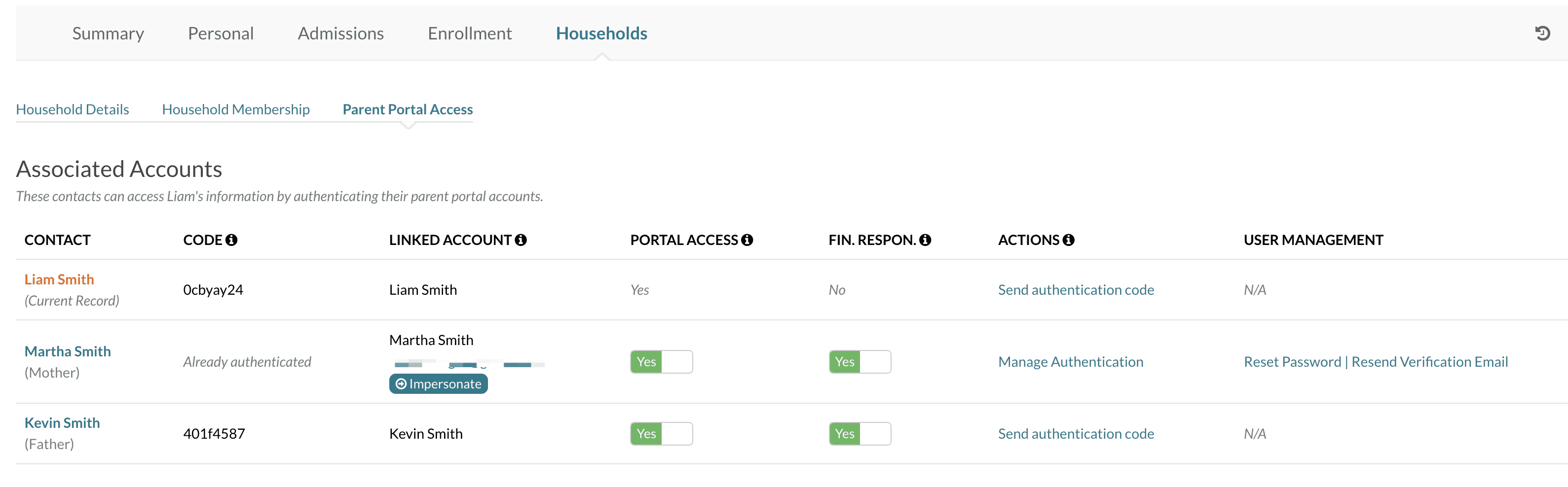Click the info icon next to PORTAL ACCESS

tap(747, 240)
